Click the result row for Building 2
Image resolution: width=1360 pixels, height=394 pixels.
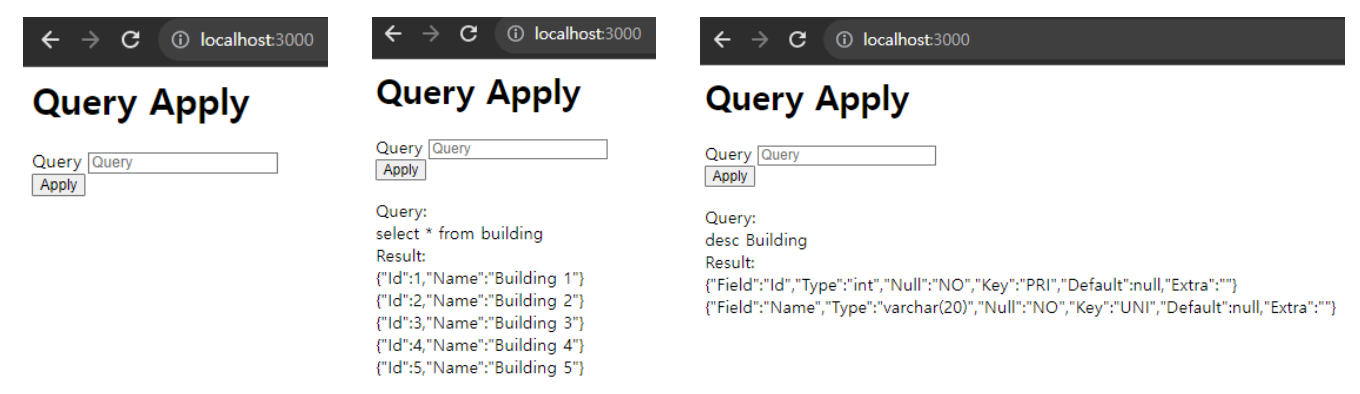click(x=480, y=300)
